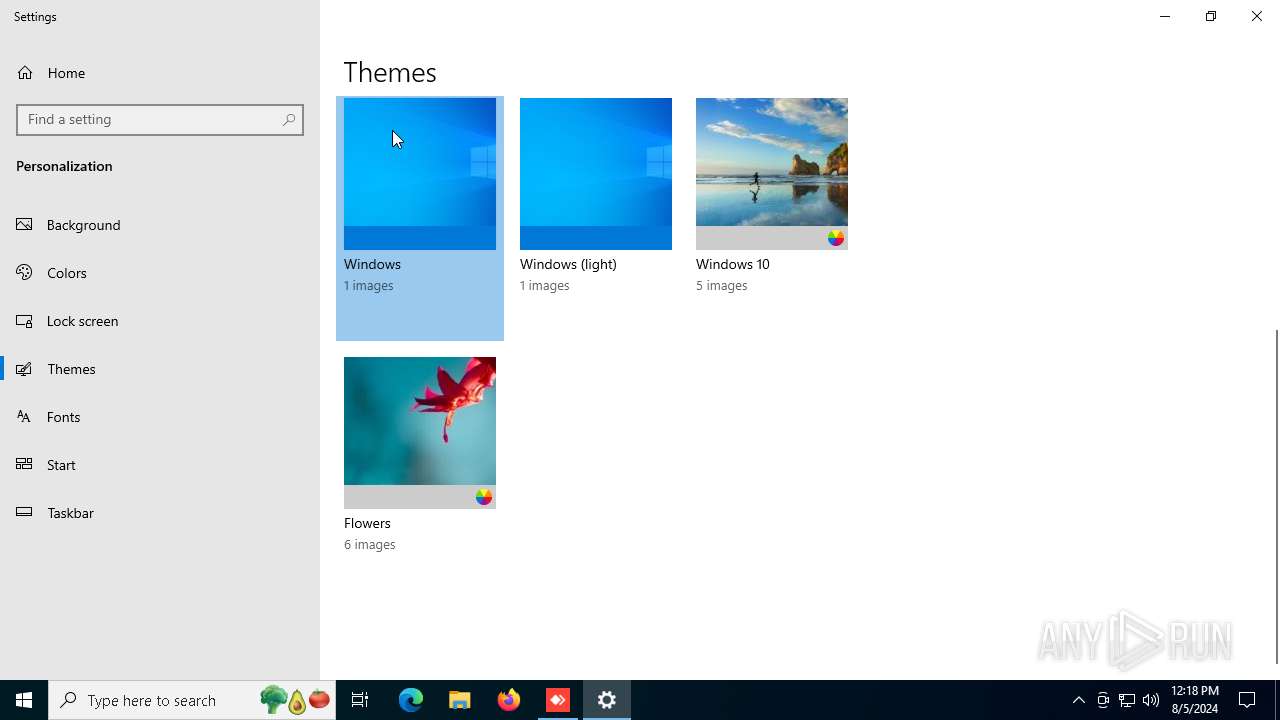Image resolution: width=1280 pixels, height=720 pixels.
Task: Open File Explorer from taskbar
Action: click(460, 700)
